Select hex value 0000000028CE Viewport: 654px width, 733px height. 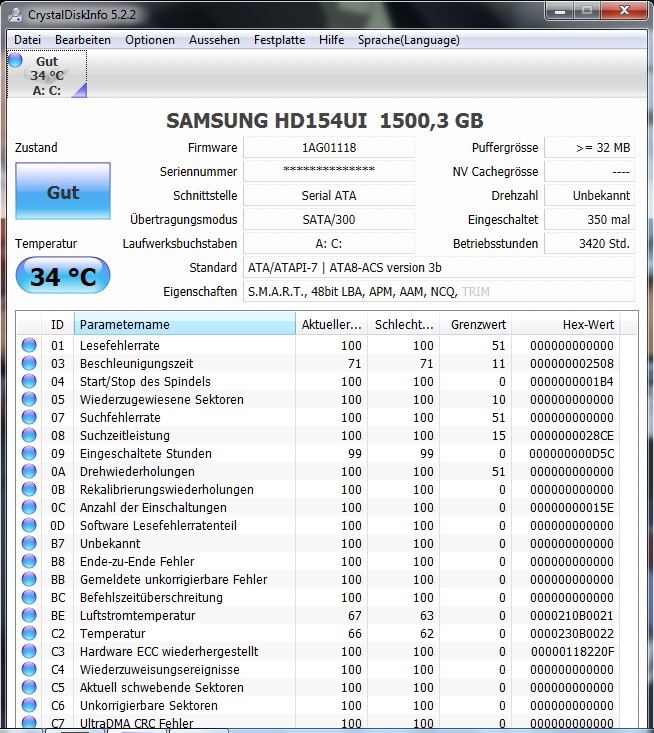click(x=572, y=435)
